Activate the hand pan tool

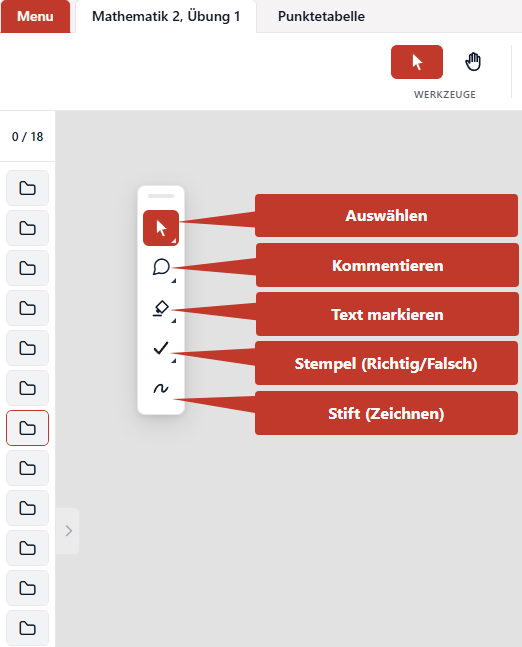[x=473, y=62]
